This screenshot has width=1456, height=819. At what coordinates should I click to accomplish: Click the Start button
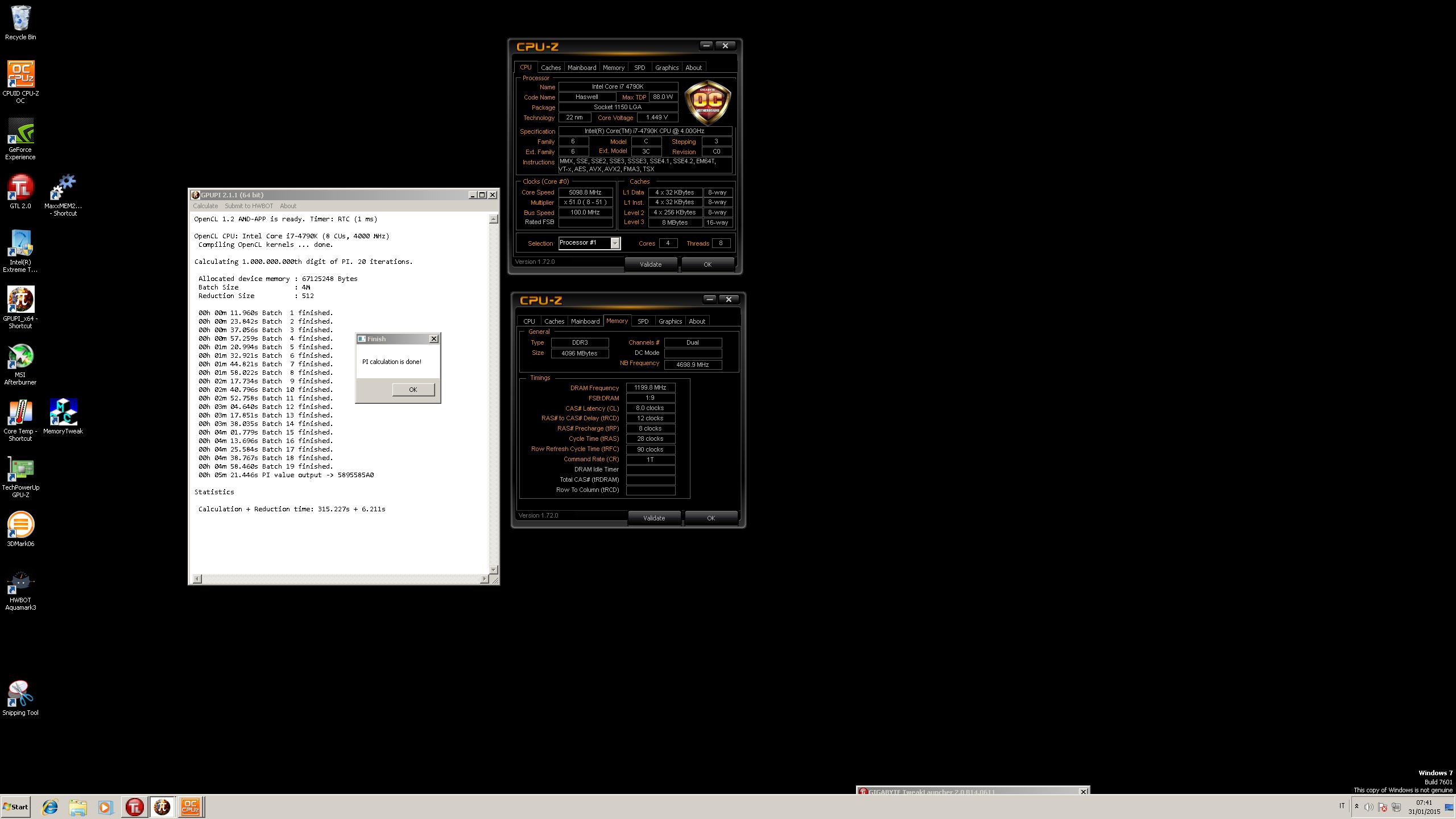coord(15,807)
